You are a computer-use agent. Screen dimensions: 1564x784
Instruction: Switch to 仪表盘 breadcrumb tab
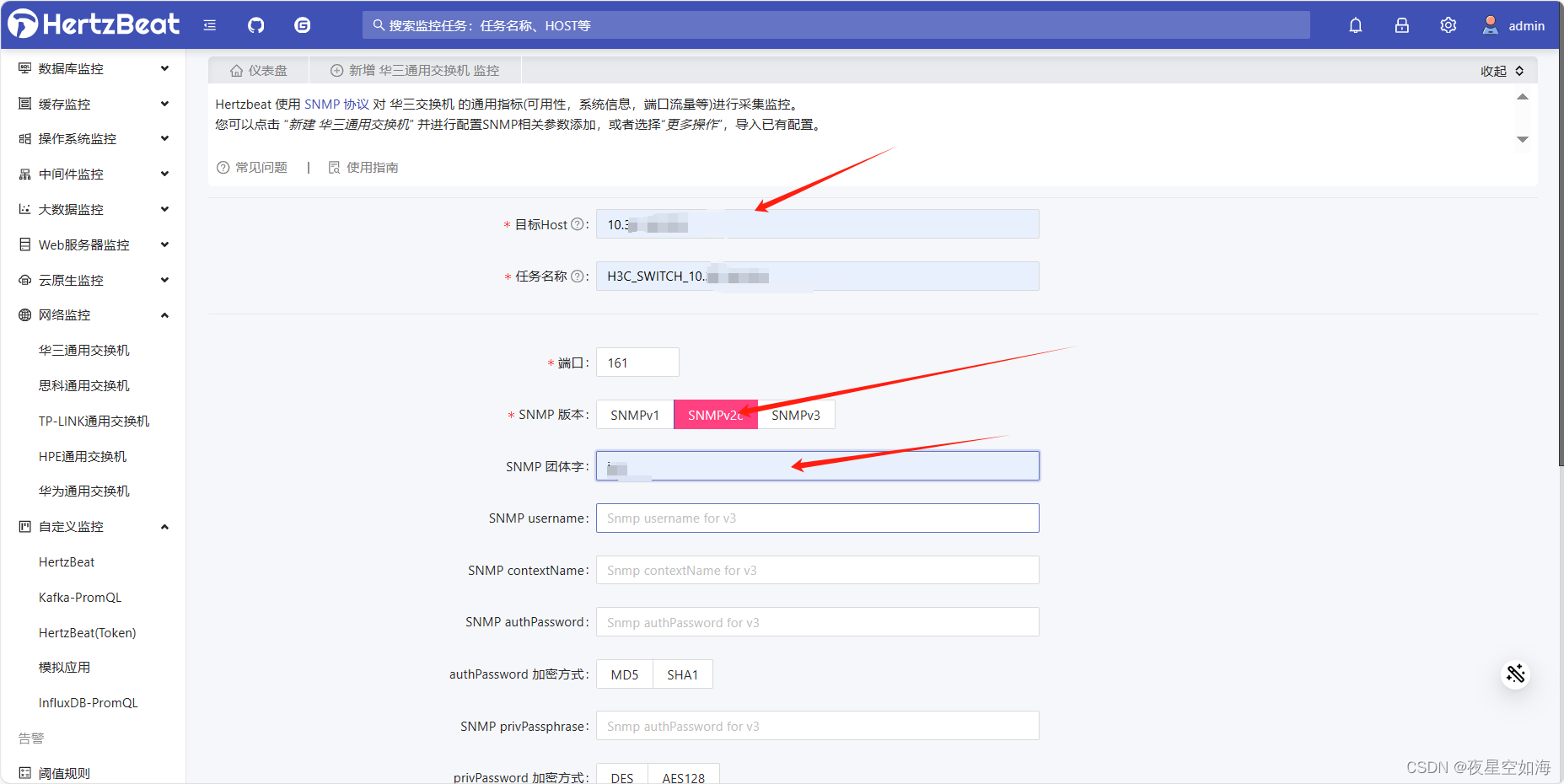pyautogui.click(x=259, y=70)
